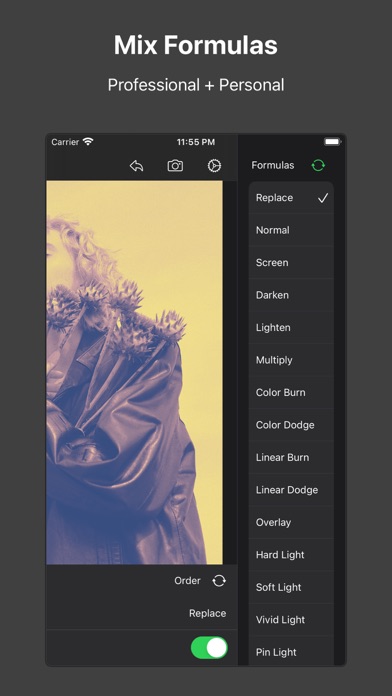Tap the battery icon in status bar
The image size is (392, 696).
pos(333,142)
